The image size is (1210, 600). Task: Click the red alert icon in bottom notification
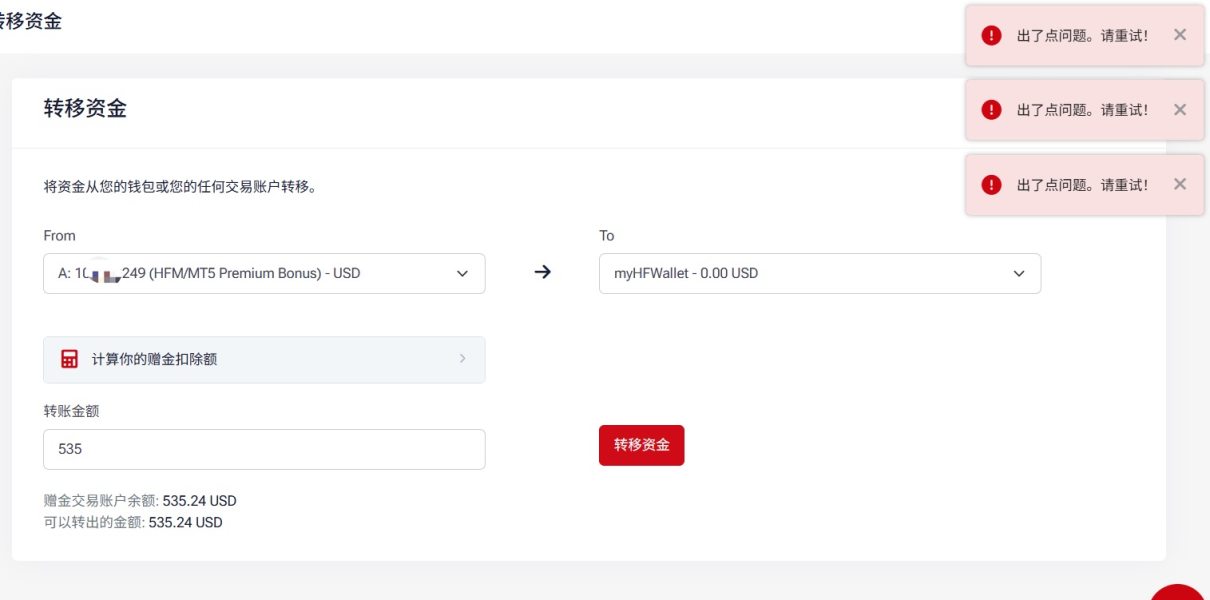click(x=991, y=184)
